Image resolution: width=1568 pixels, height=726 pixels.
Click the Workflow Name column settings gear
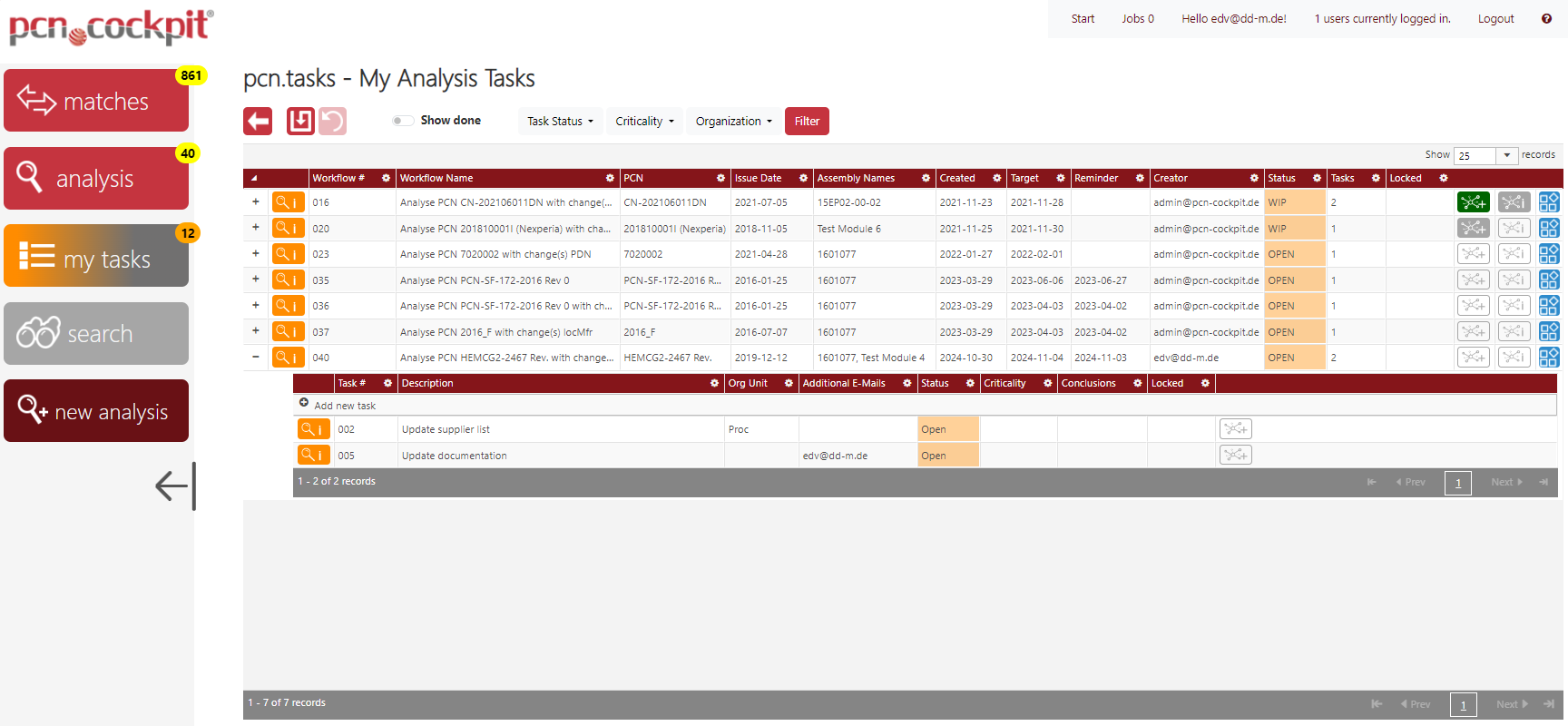click(x=610, y=179)
